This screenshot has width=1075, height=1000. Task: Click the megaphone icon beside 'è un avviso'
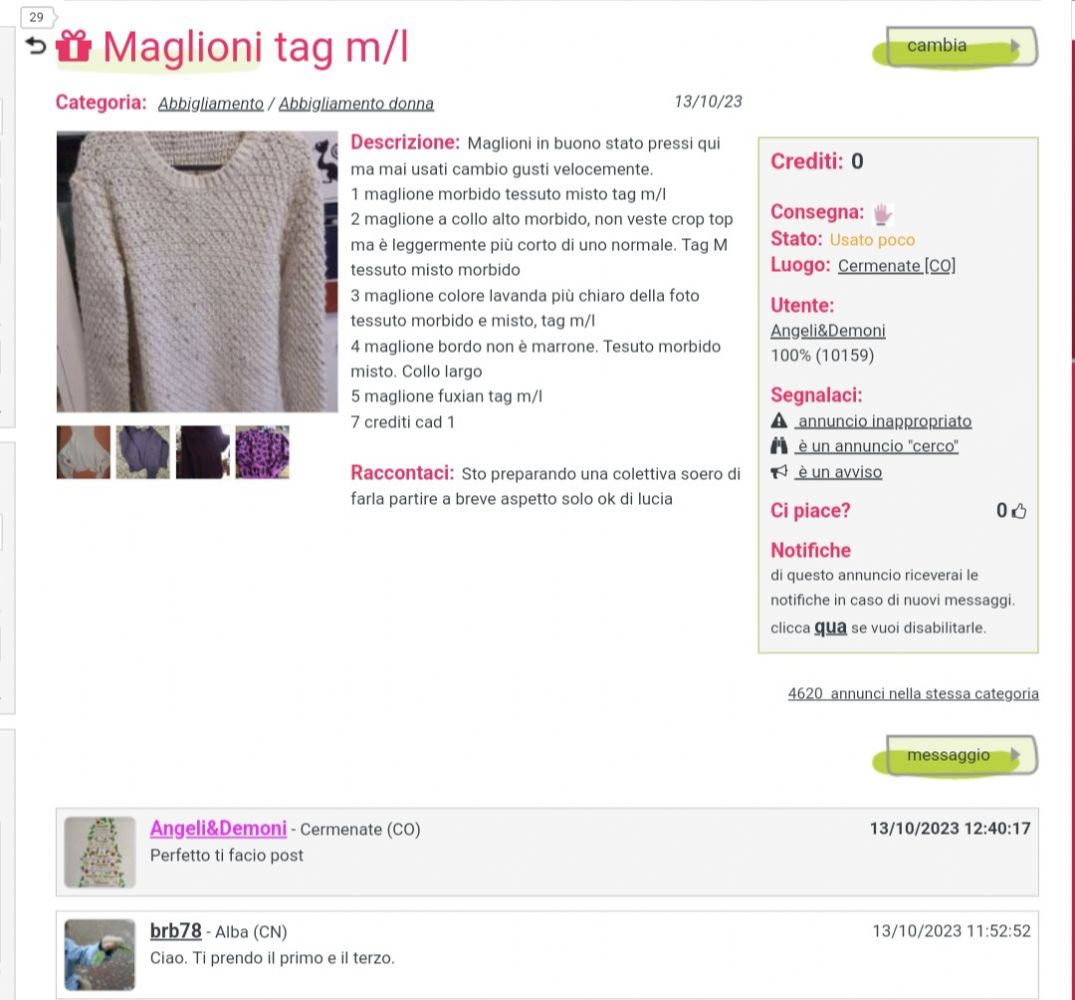coord(779,472)
